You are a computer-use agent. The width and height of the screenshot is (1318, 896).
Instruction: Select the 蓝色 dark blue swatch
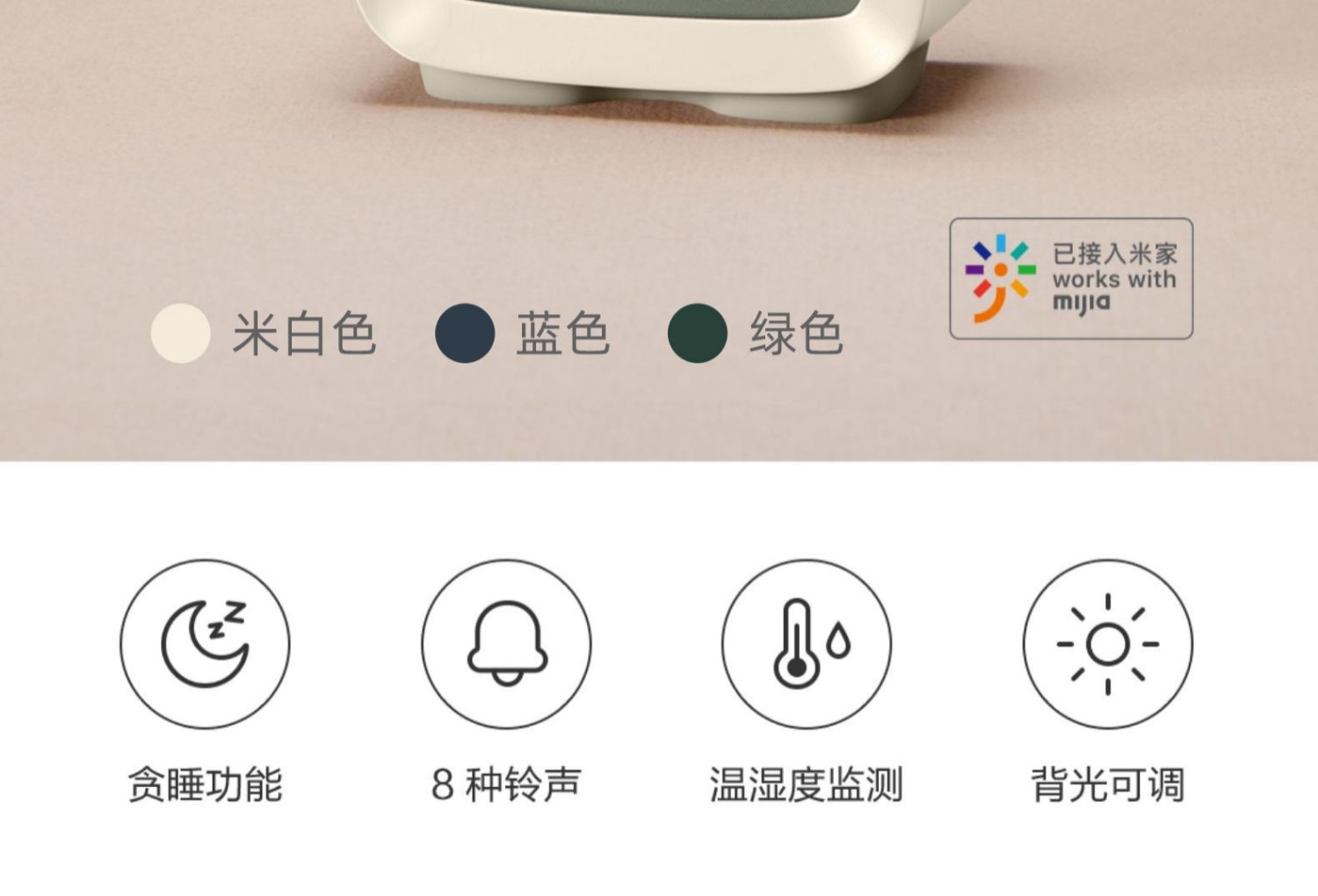tap(465, 333)
